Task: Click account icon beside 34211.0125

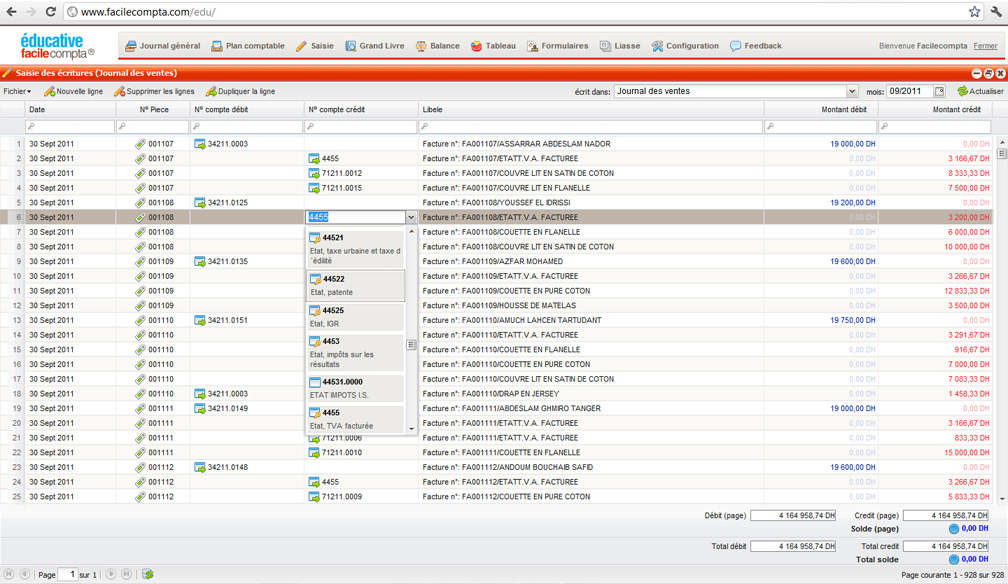Action: 200,203
